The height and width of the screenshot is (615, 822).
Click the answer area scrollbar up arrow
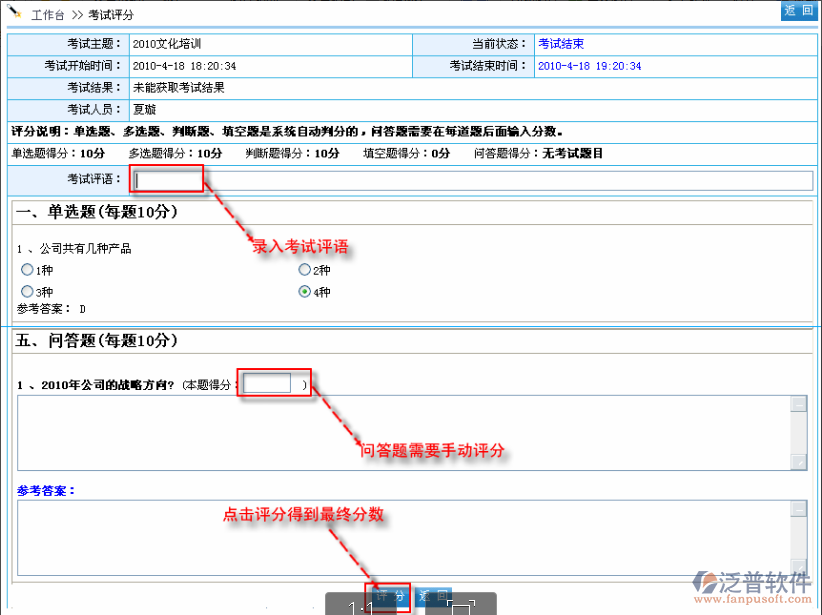click(798, 404)
